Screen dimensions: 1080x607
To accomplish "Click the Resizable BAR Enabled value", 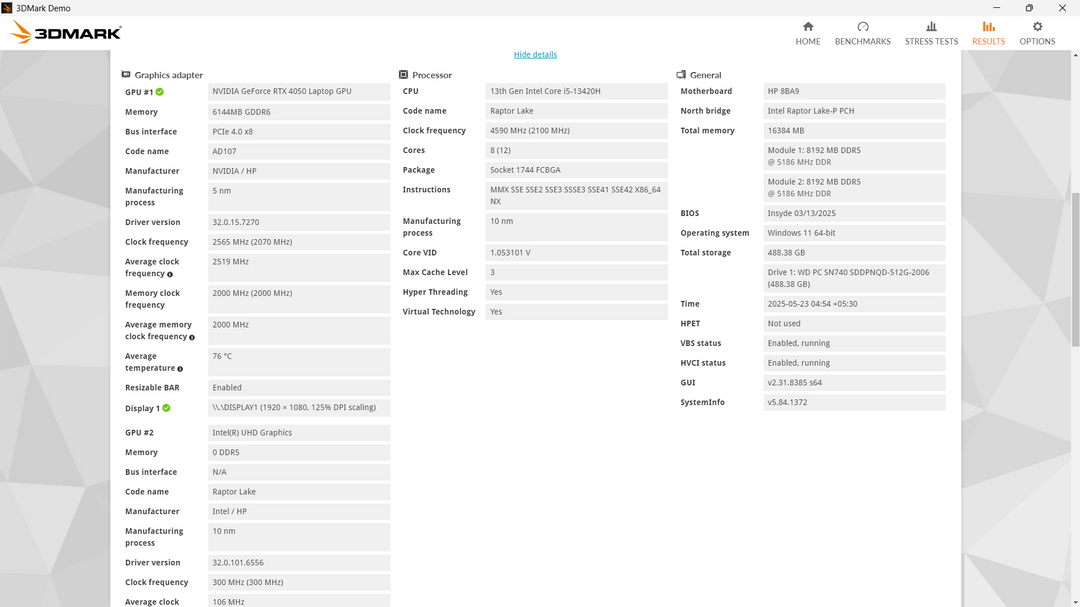I will [299, 387].
